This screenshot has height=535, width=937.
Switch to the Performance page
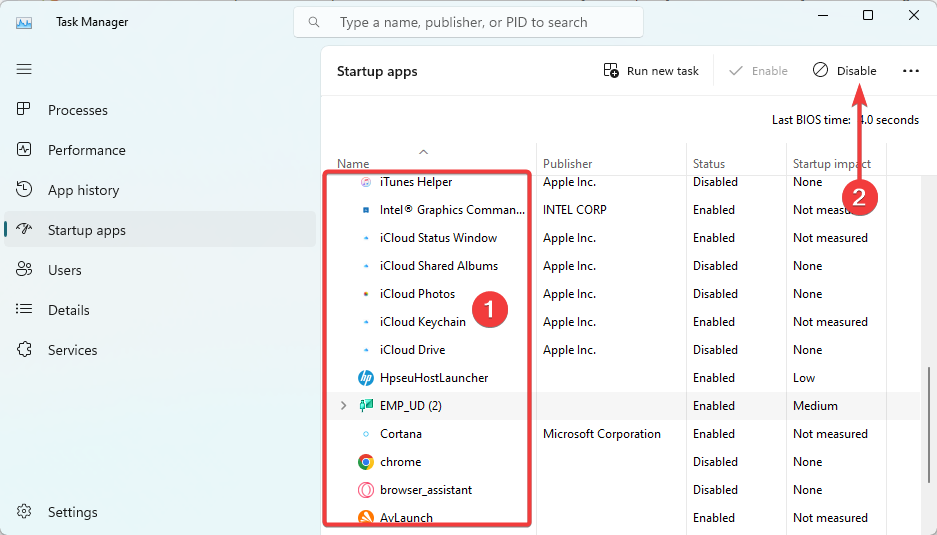coord(86,150)
